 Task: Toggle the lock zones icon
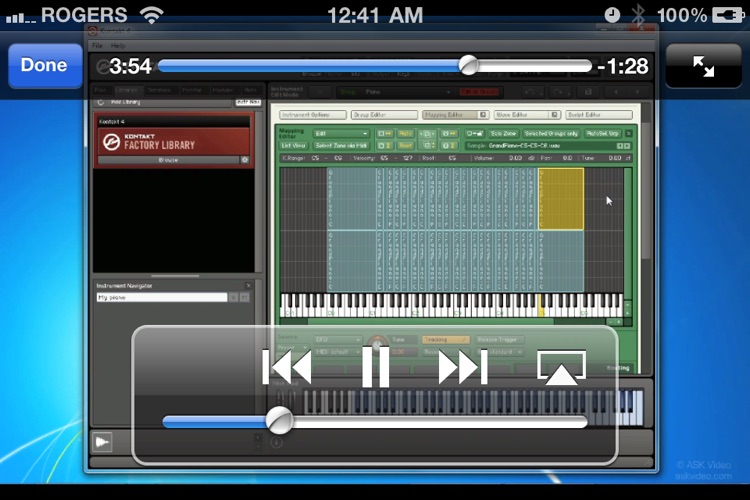click(x=474, y=133)
